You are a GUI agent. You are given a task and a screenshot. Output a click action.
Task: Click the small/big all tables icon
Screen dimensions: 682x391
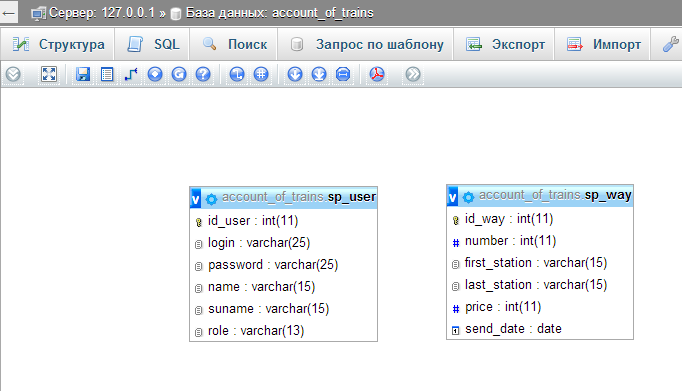[295, 74]
